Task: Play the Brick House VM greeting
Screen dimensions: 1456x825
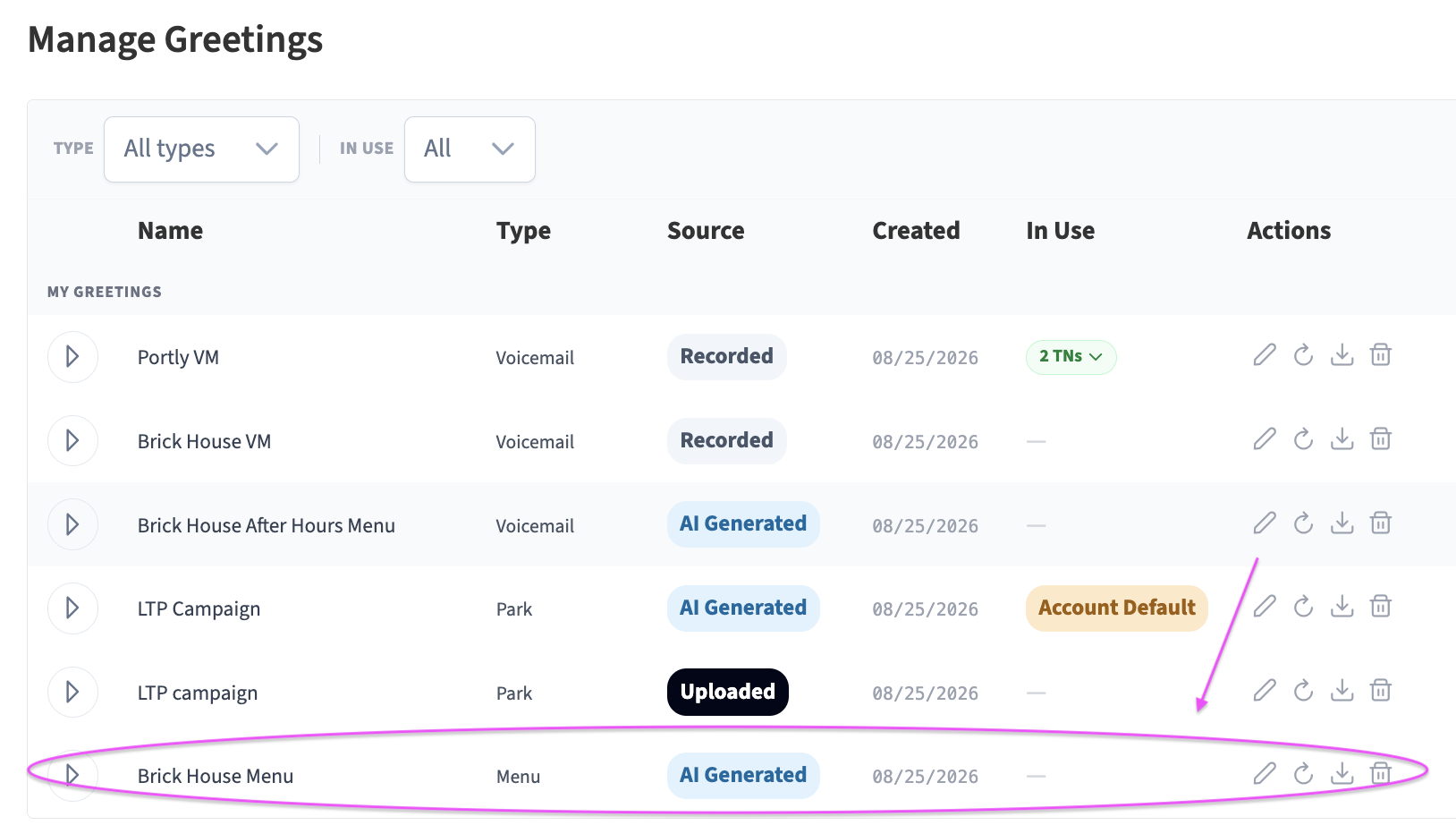Action: tap(72, 440)
